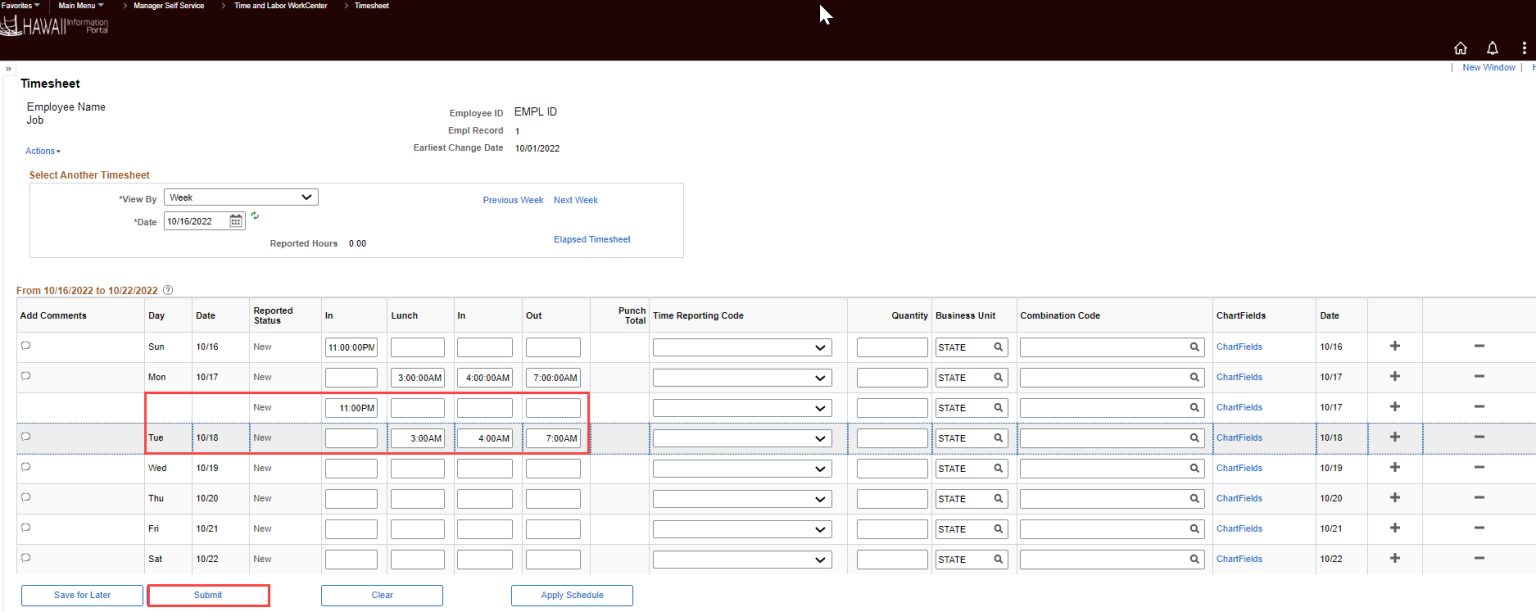Add a new row for Wed 10/19
Screen dimensions: 1536x612
point(1394,468)
